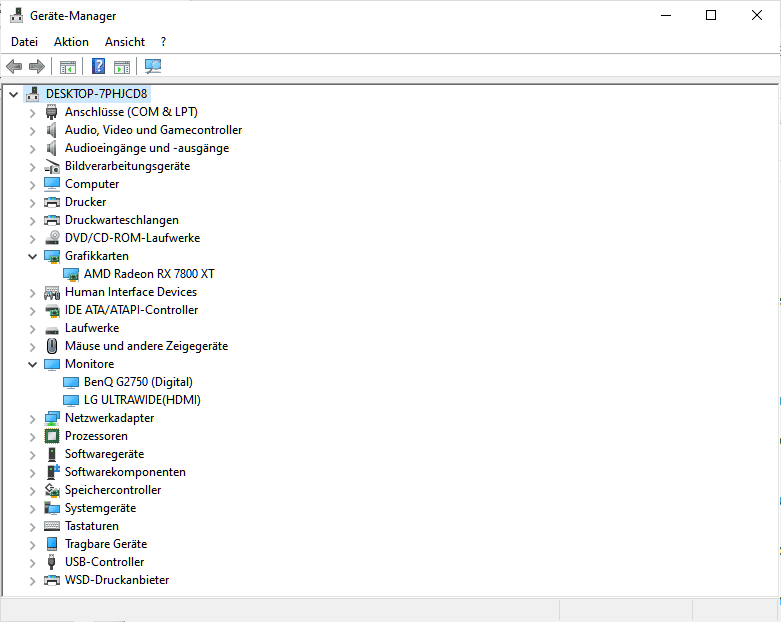The image size is (781, 622).
Task: Click the DVD/CD-ROM-Laufwerke disc icon
Action: pyautogui.click(x=52, y=238)
